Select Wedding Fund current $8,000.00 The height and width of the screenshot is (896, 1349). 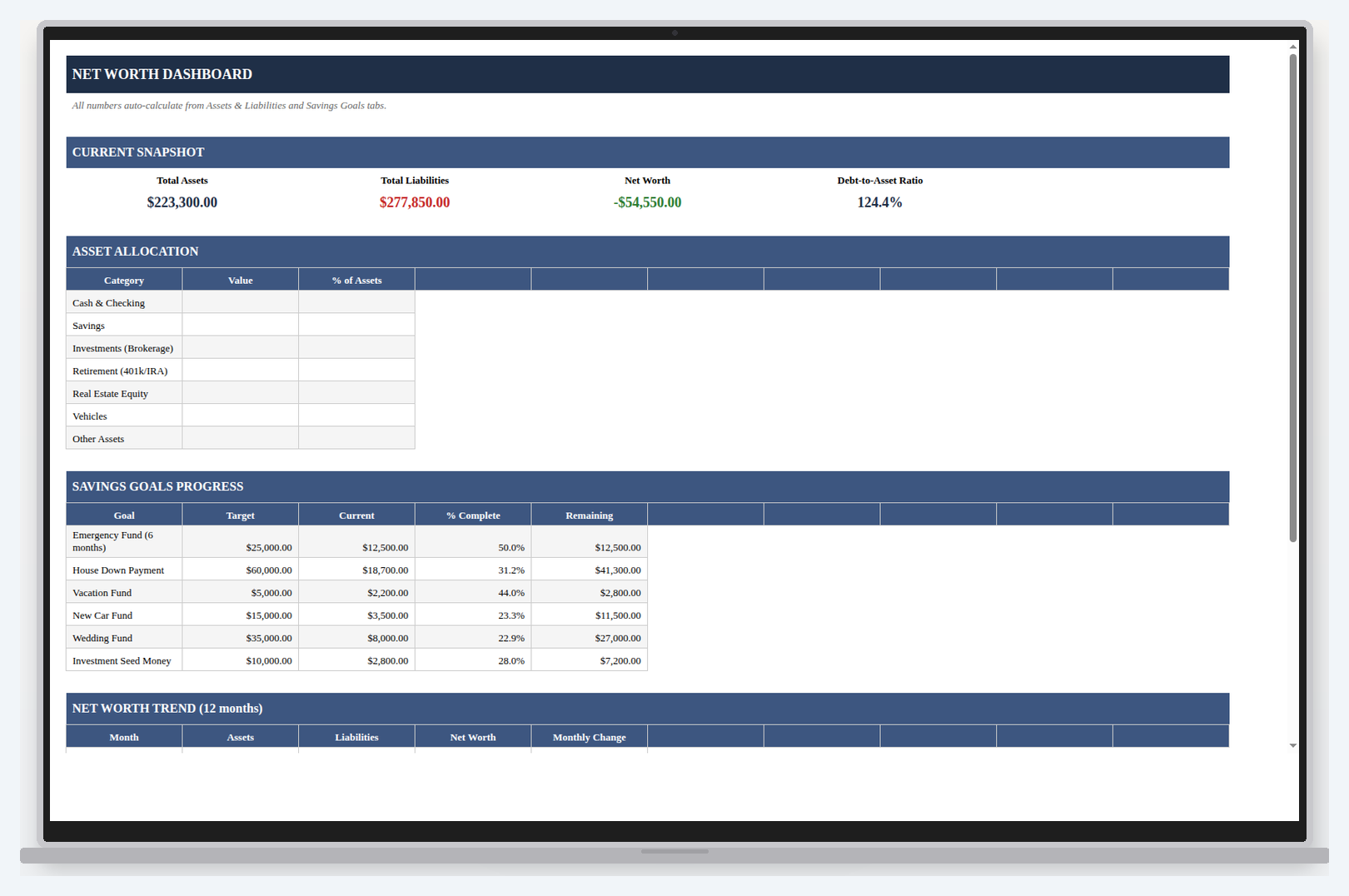356,637
